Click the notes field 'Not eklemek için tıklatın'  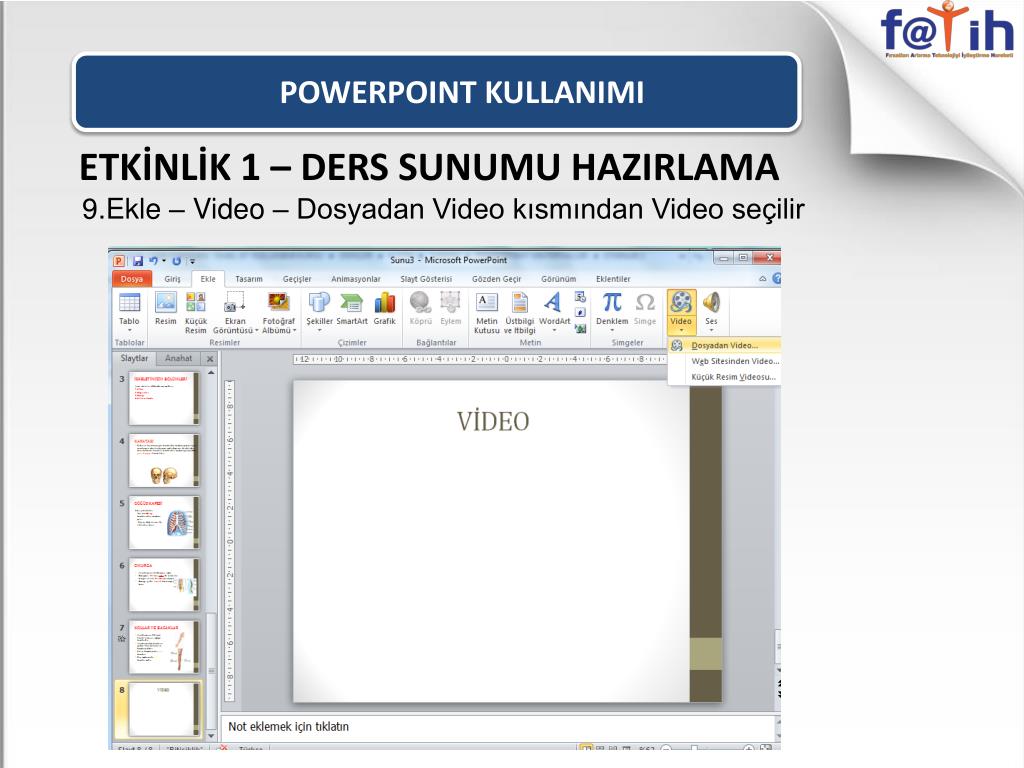(499, 727)
